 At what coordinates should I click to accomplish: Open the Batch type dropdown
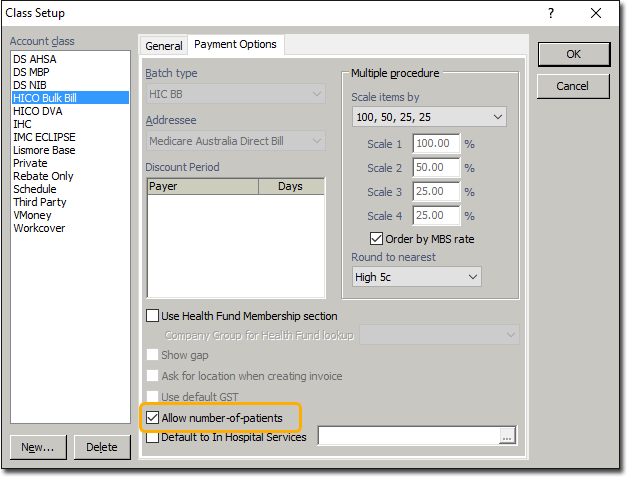tap(235, 93)
